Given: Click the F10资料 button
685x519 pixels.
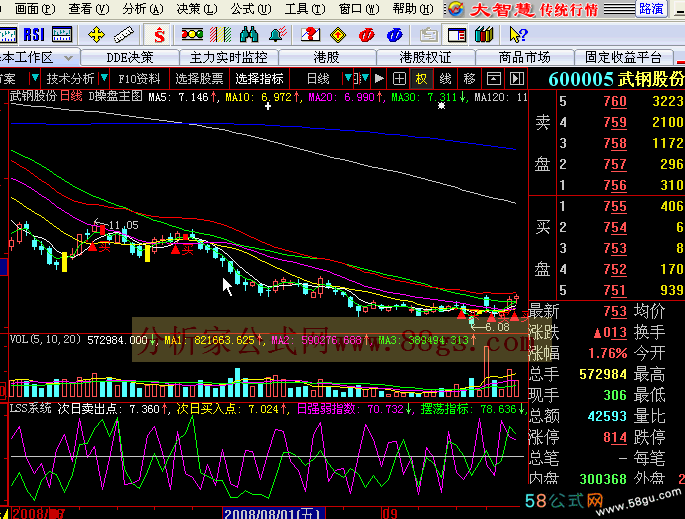Looking at the screenshot, I should [139, 79].
